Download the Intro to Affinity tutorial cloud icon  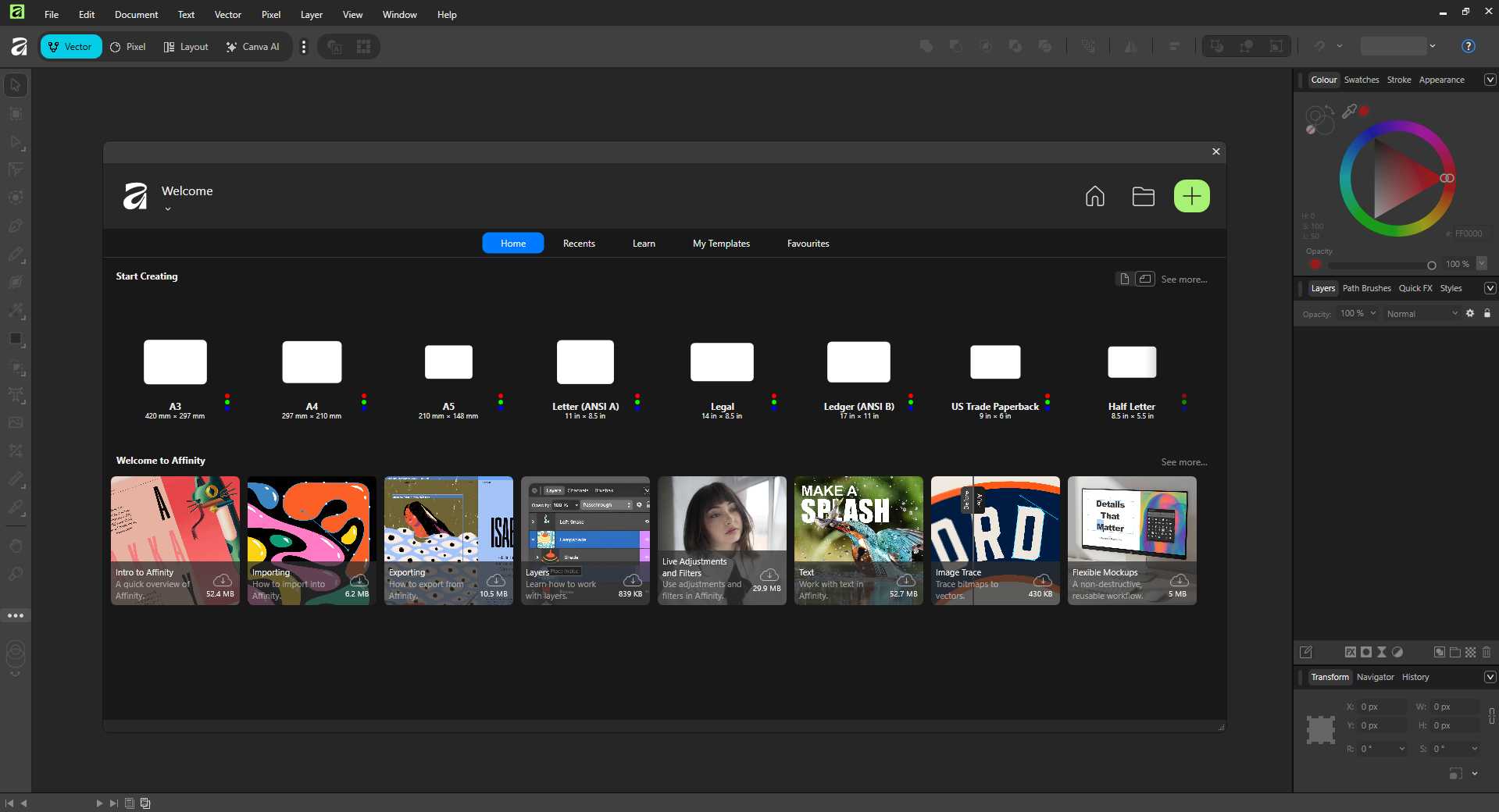click(223, 580)
